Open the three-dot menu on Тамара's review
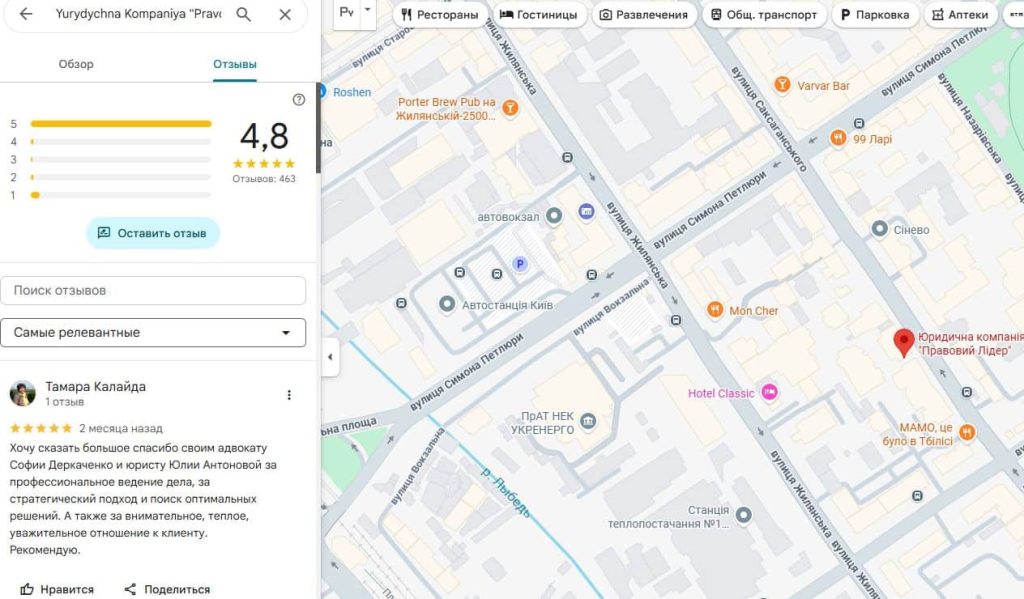 click(x=289, y=395)
